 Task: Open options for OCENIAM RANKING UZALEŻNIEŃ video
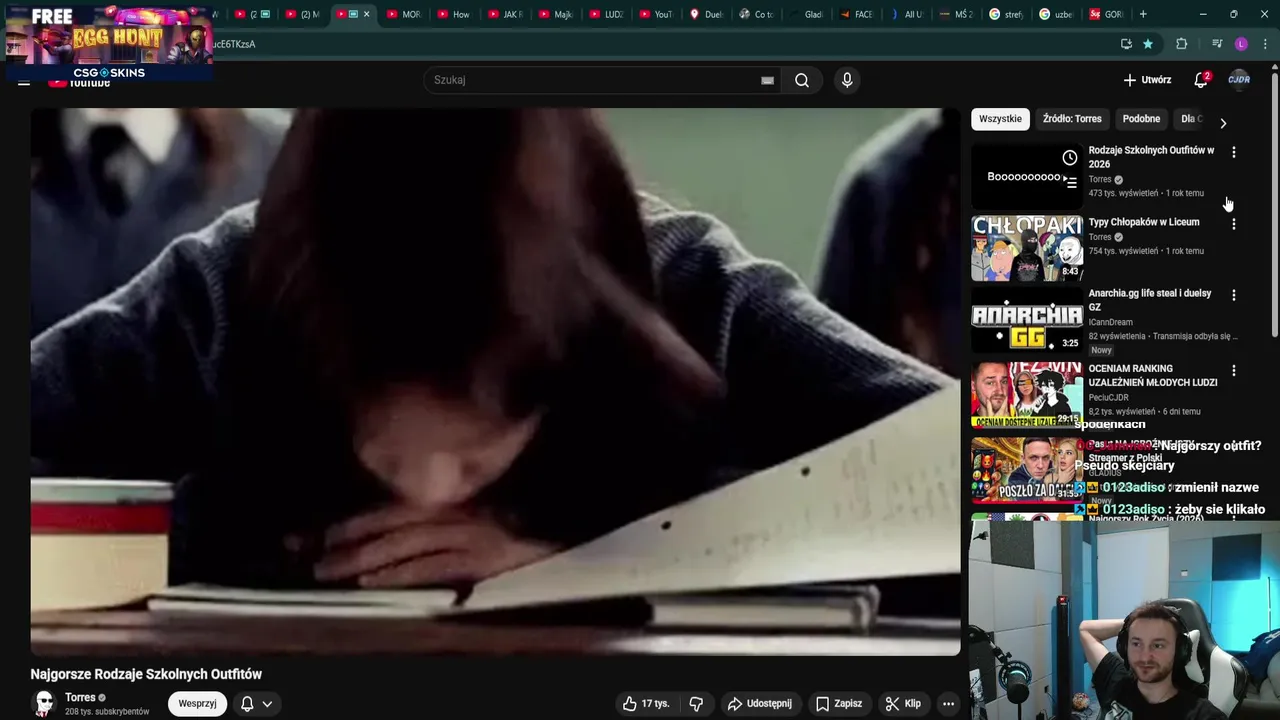pos(1233,370)
